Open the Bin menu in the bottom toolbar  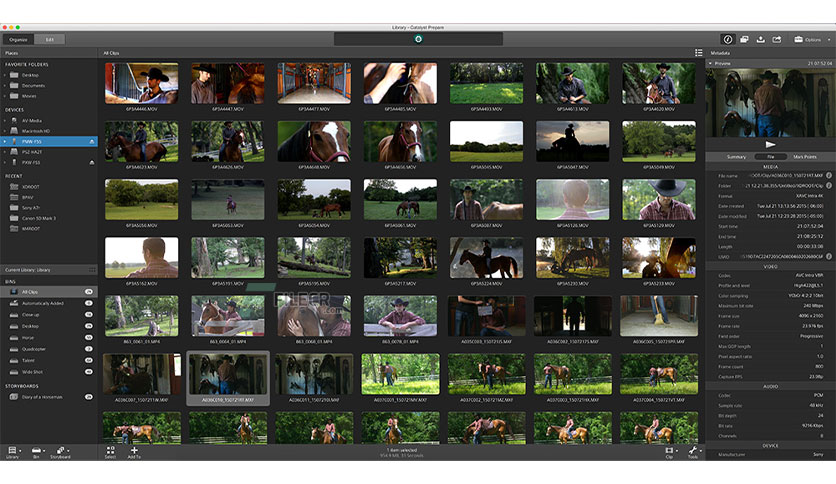[x=37, y=453]
